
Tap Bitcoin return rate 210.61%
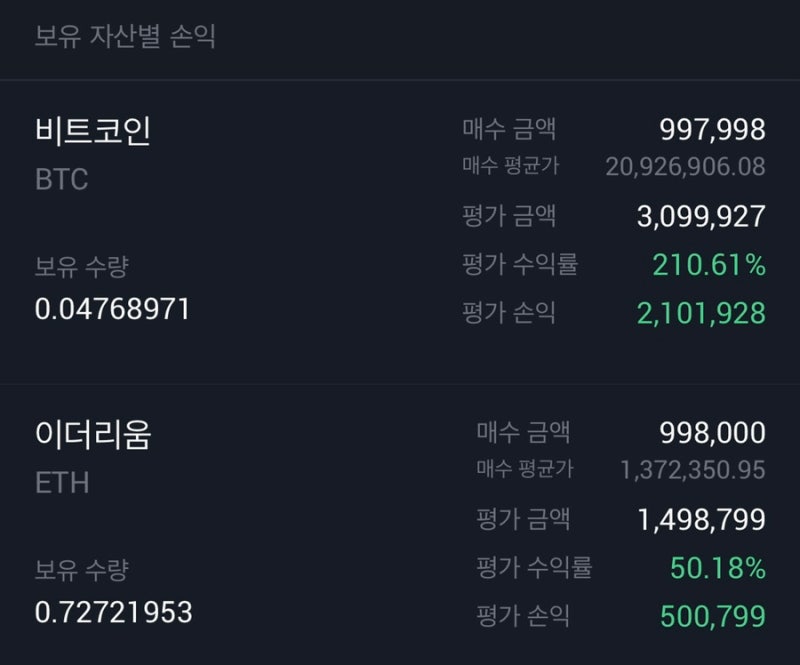[709, 265]
